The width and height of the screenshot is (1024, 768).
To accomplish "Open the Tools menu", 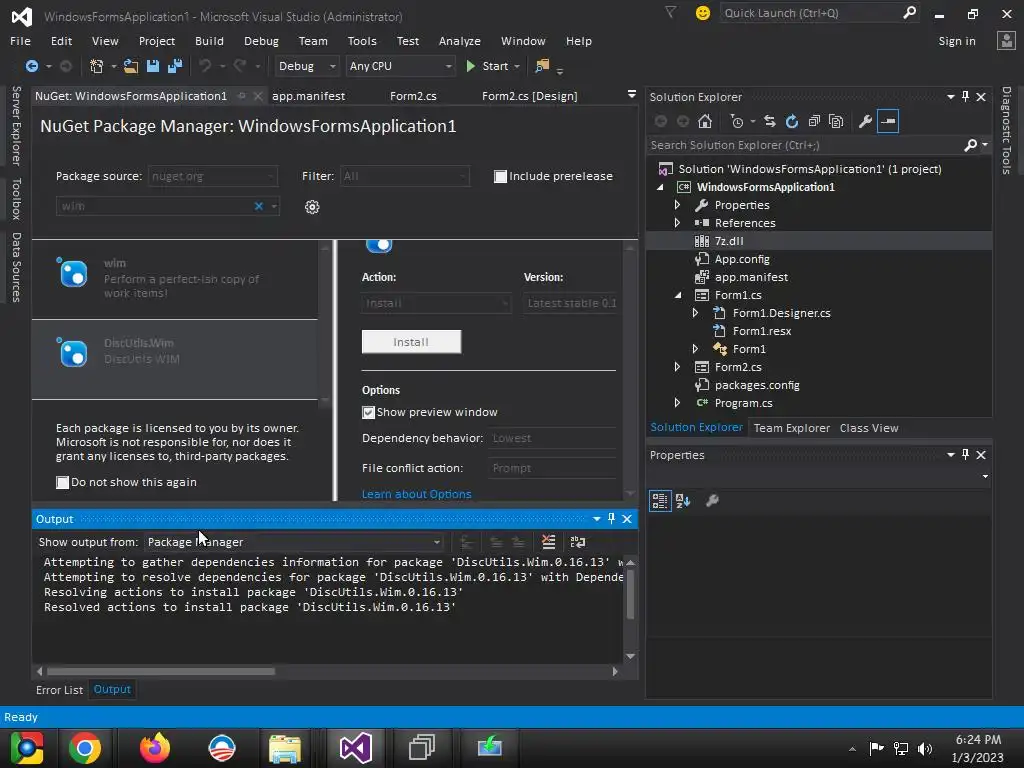I will (x=362, y=41).
